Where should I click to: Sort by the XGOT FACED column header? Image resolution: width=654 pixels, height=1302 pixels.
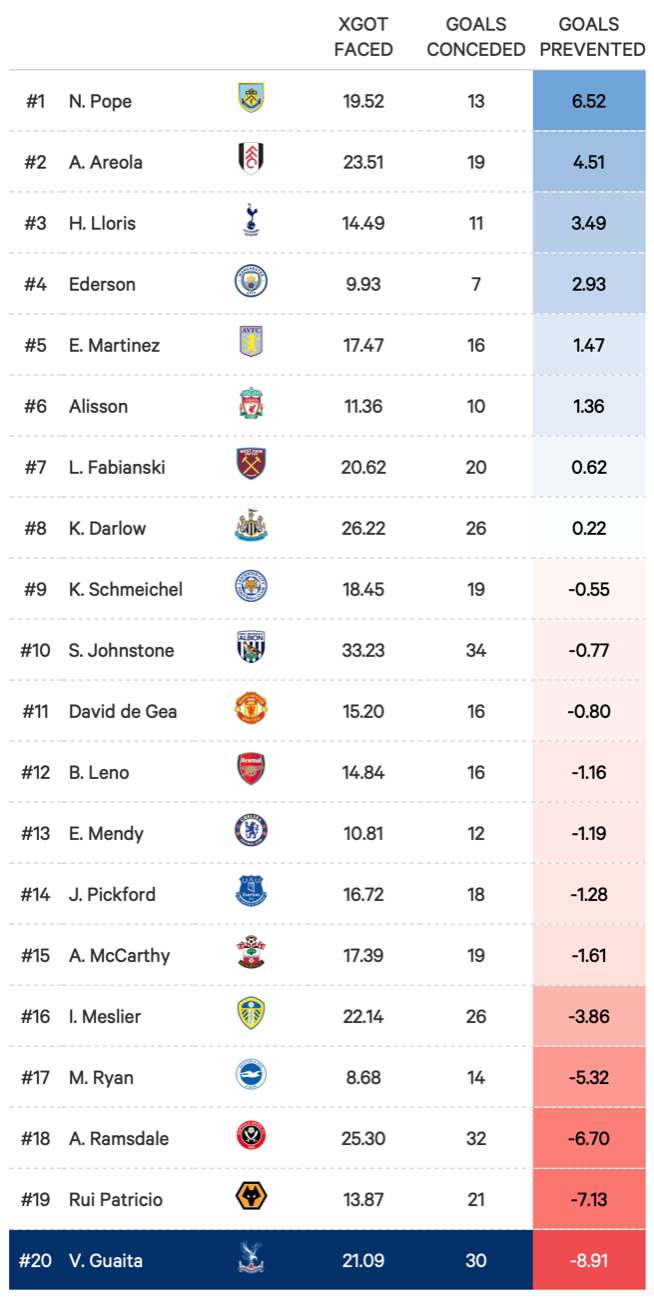click(363, 36)
